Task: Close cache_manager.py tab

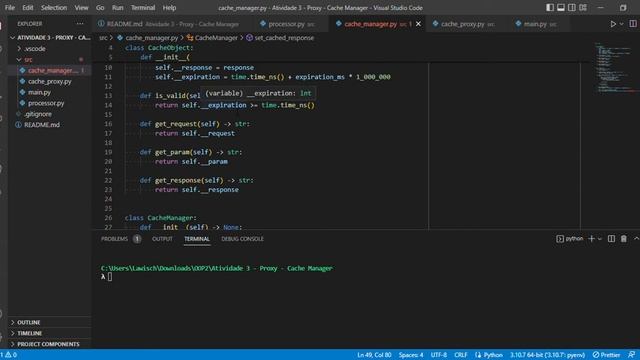Action: point(418,24)
